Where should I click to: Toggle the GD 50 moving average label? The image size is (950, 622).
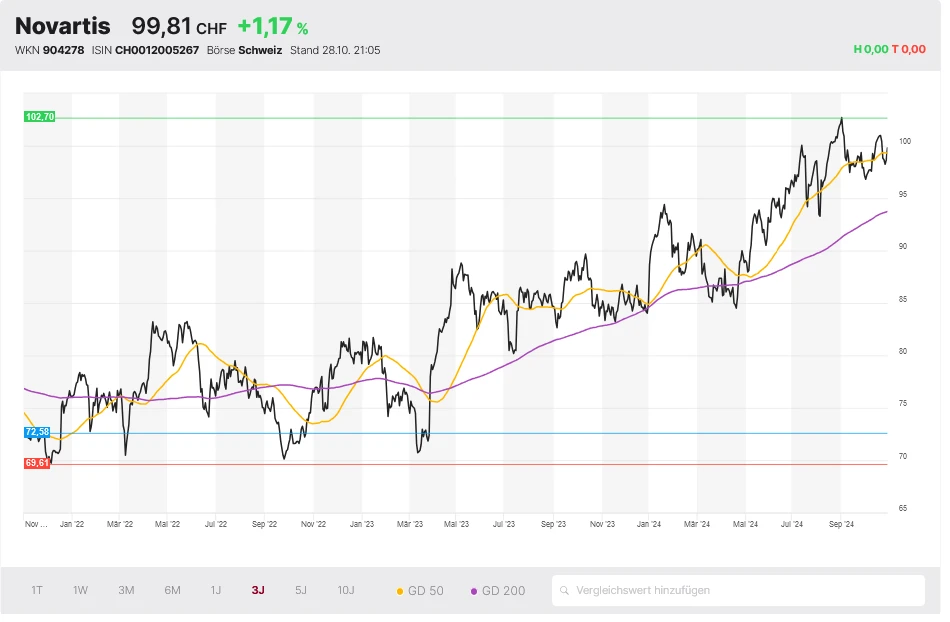coord(426,591)
